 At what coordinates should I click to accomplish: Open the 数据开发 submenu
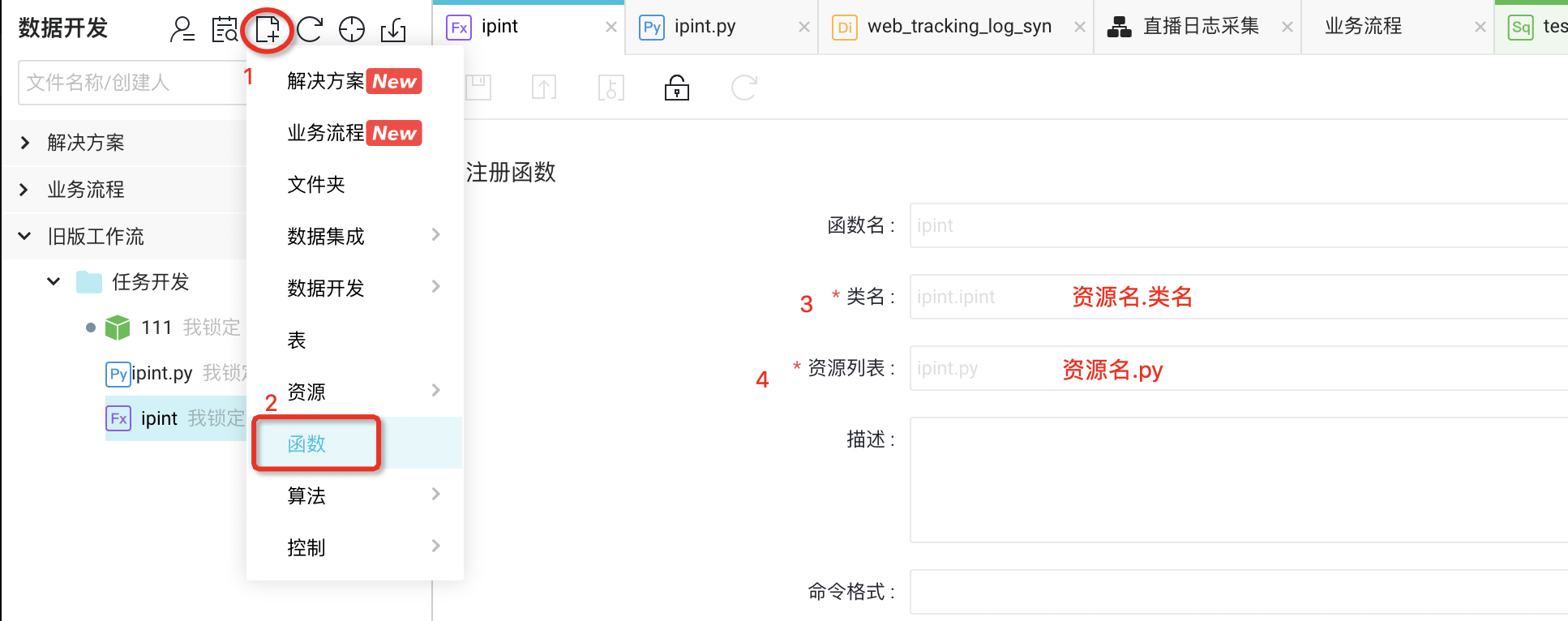coord(355,288)
